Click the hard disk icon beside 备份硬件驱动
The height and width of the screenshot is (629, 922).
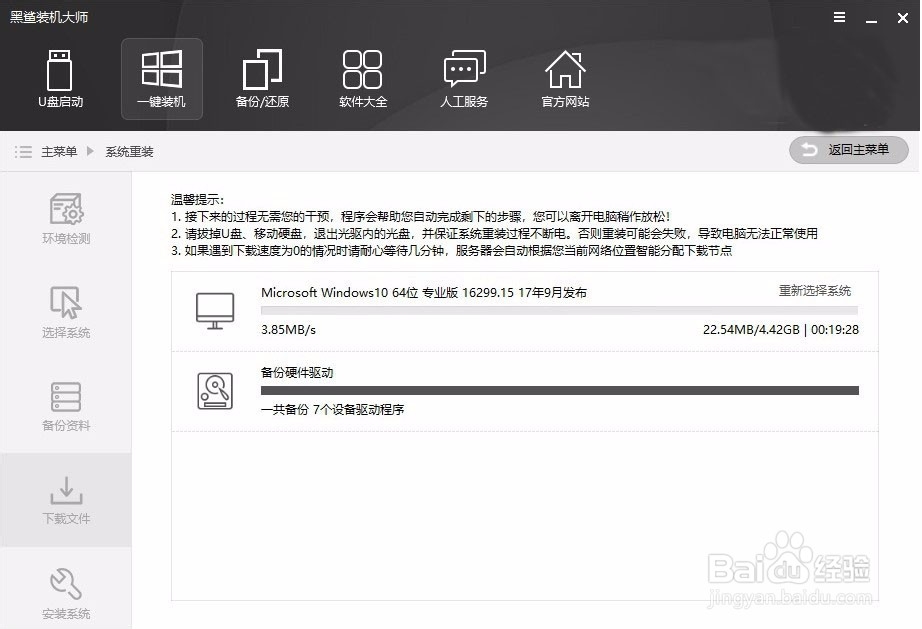click(215, 391)
